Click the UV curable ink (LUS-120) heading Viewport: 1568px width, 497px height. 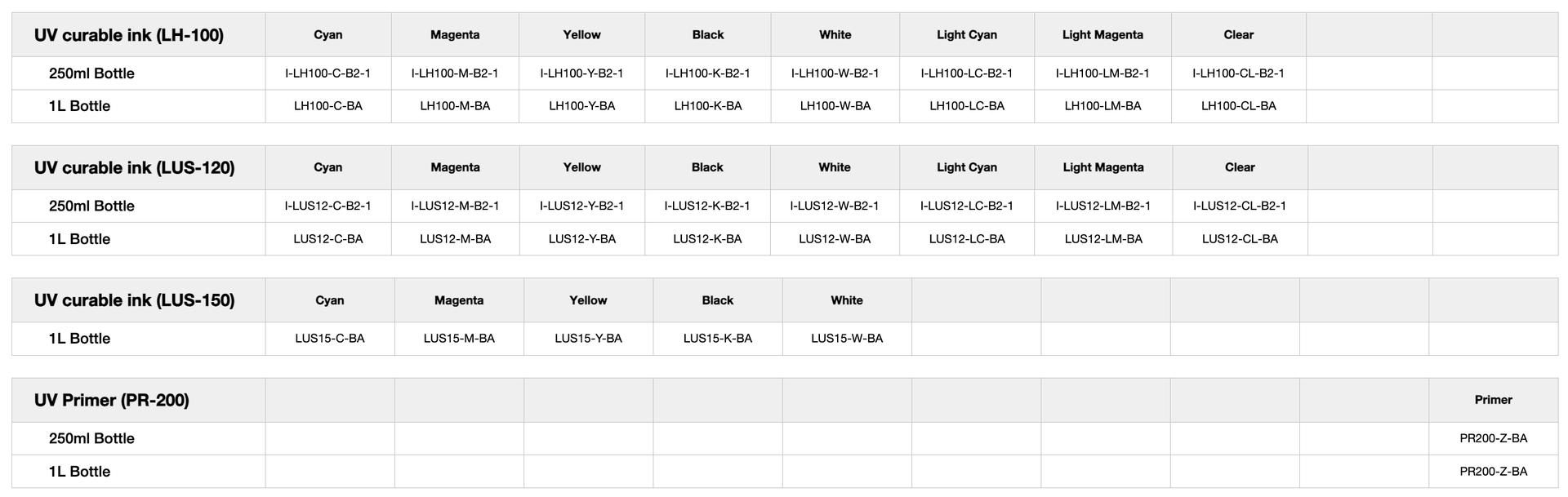point(135,168)
